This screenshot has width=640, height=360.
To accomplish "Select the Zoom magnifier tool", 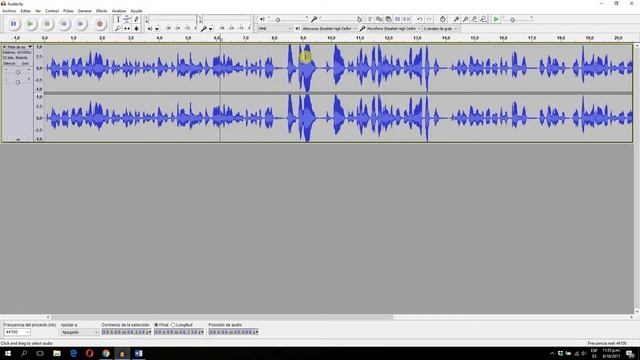I will tap(118, 29).
